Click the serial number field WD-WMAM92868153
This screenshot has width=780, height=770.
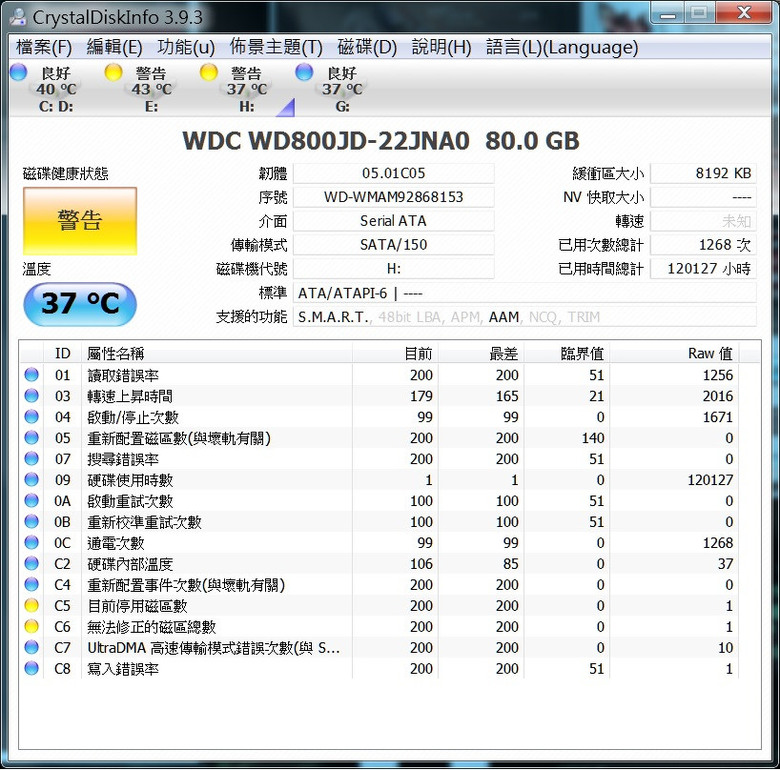pyautogui.click(x=393, y=197)
